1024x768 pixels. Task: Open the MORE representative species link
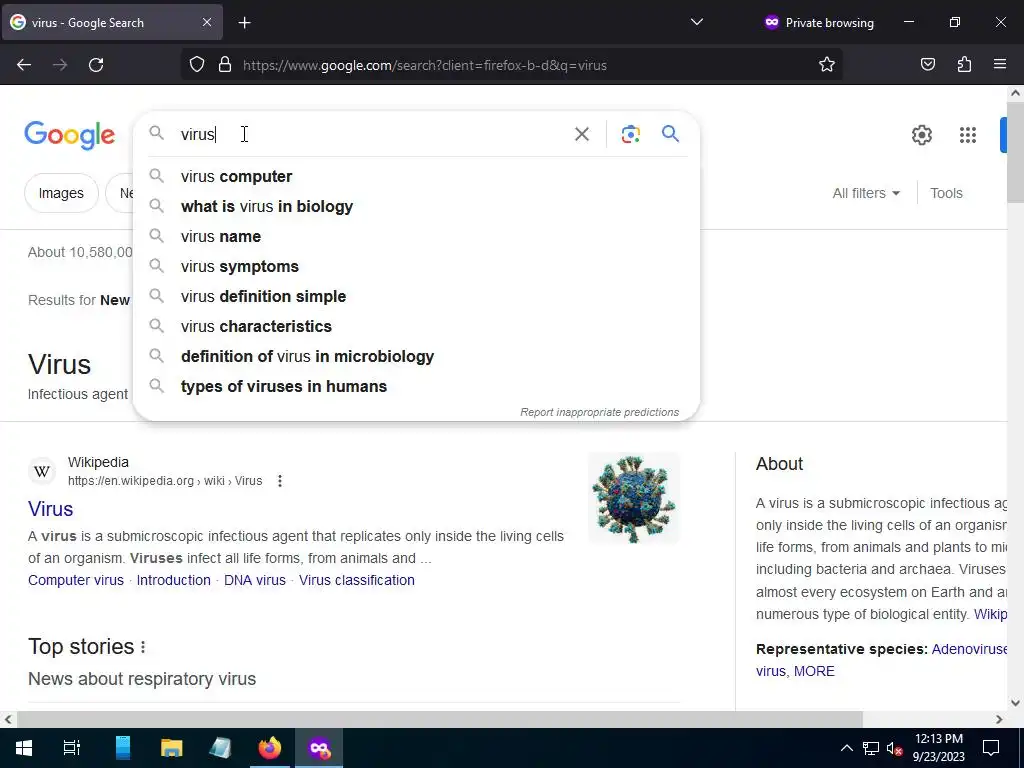click(814, 671)
